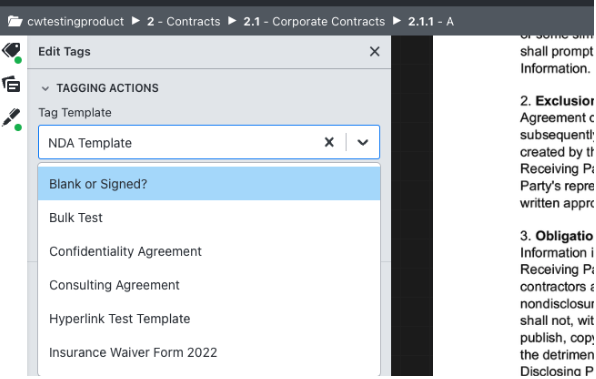Collapse the Tagging Actions section

tap(45, 89)
